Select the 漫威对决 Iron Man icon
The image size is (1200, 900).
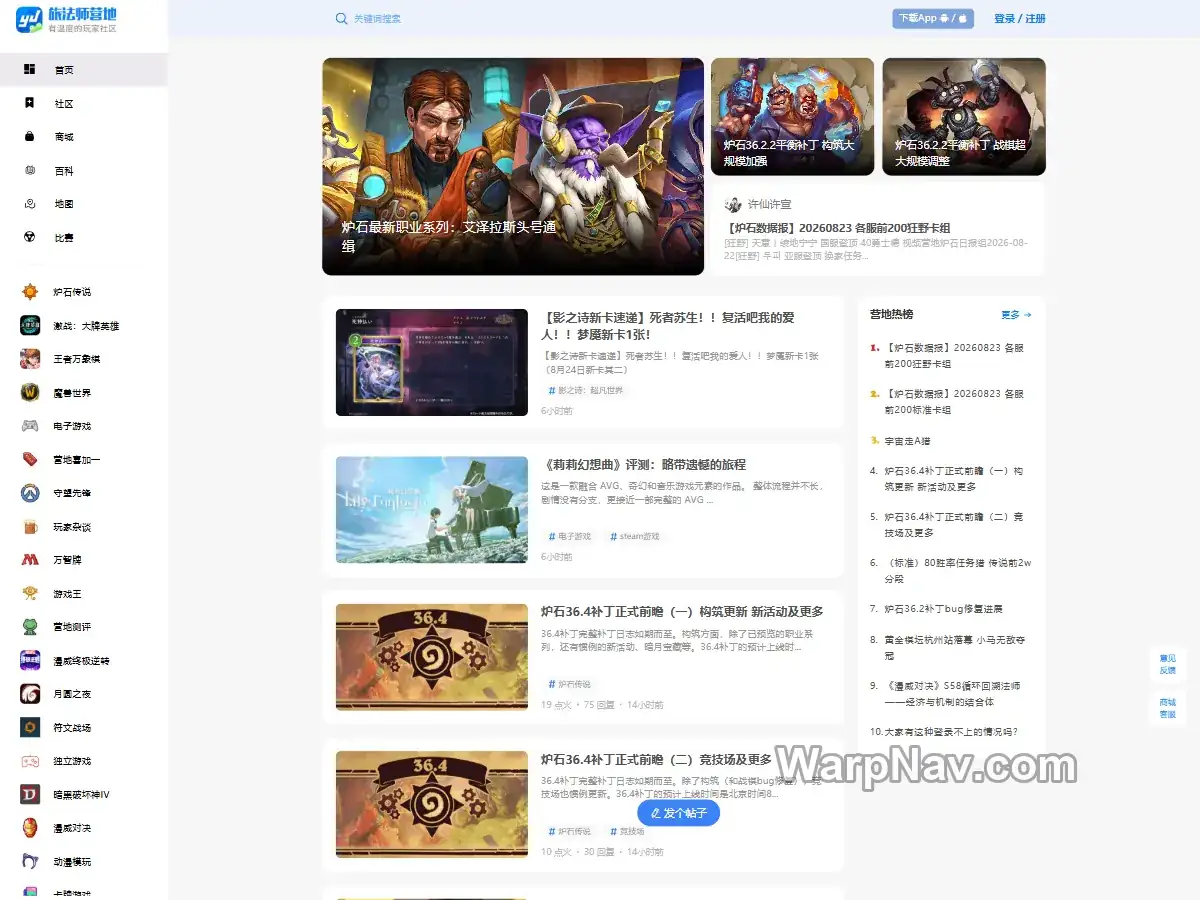(30, 828)
